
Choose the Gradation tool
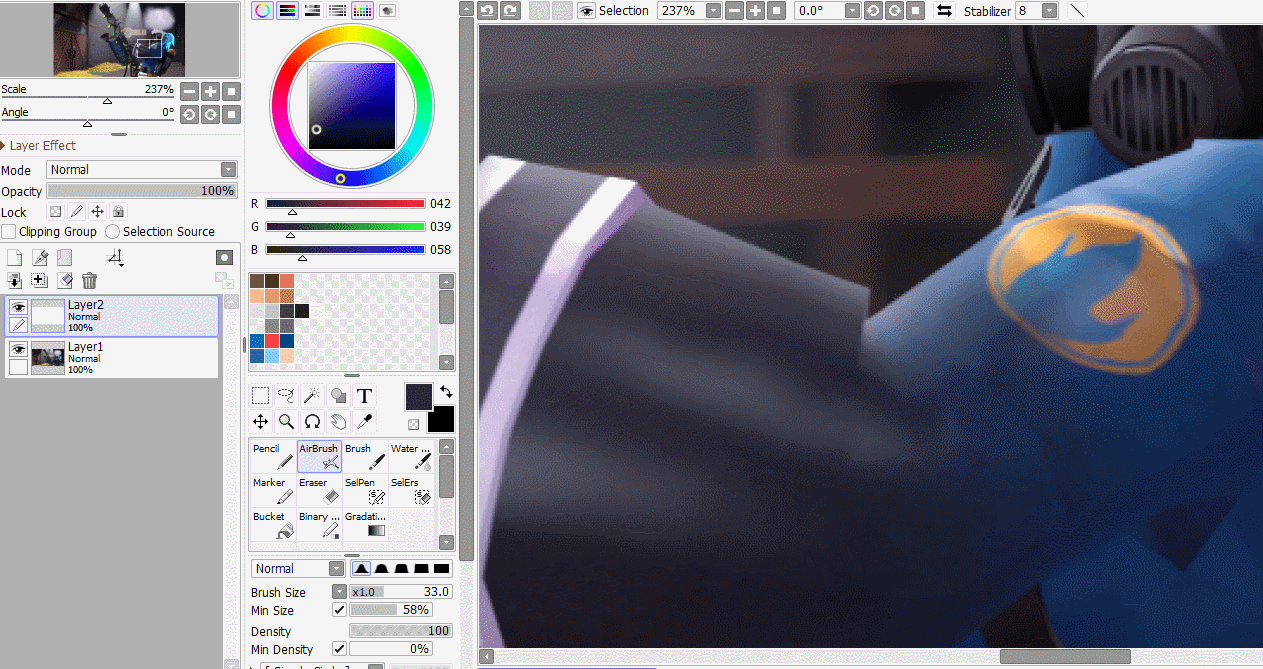click(365, 525)
